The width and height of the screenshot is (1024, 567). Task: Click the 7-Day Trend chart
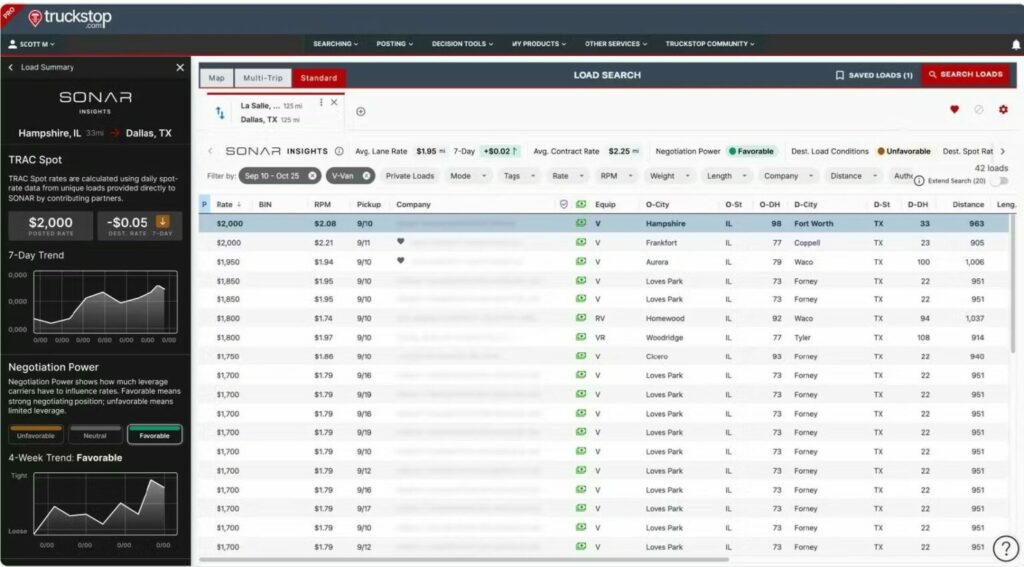[x=105, y=302]
